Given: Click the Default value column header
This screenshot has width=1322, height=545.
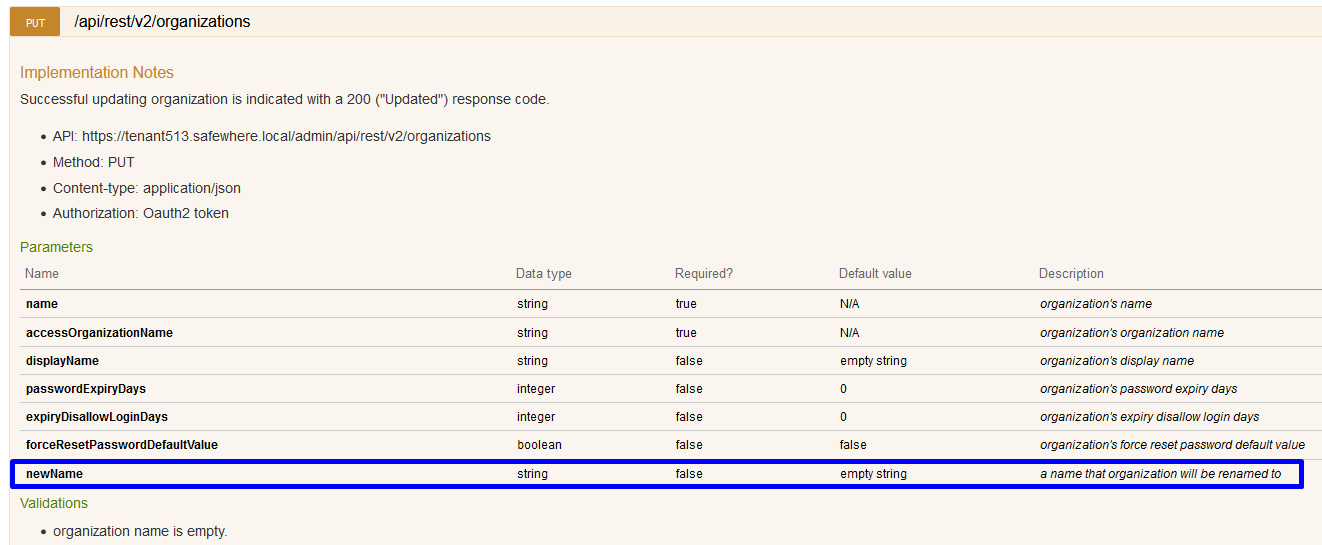Looking at the screenshot, I should [x=875, y=274].
